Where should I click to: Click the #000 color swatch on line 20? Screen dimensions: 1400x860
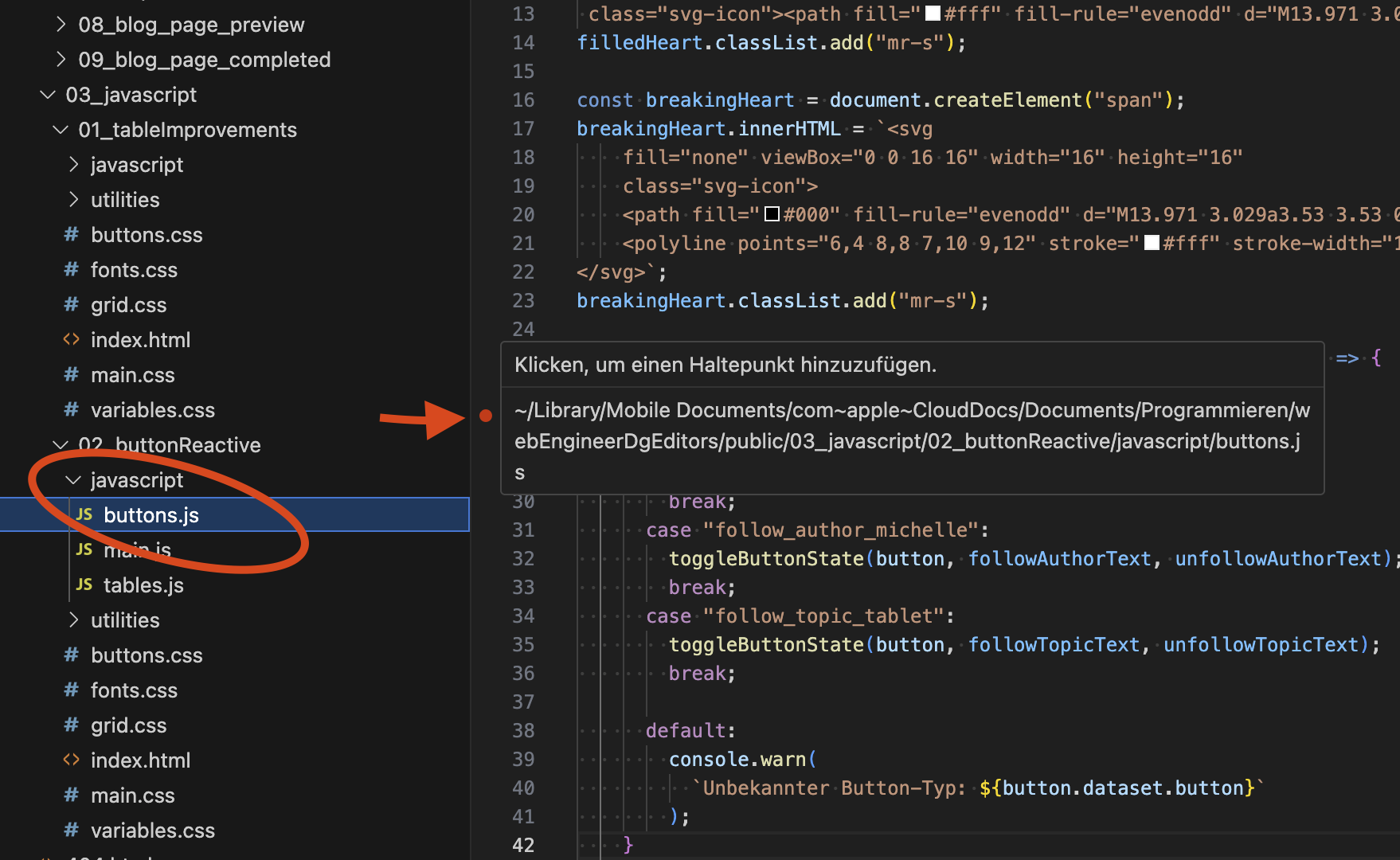click(x=772, y=214)
